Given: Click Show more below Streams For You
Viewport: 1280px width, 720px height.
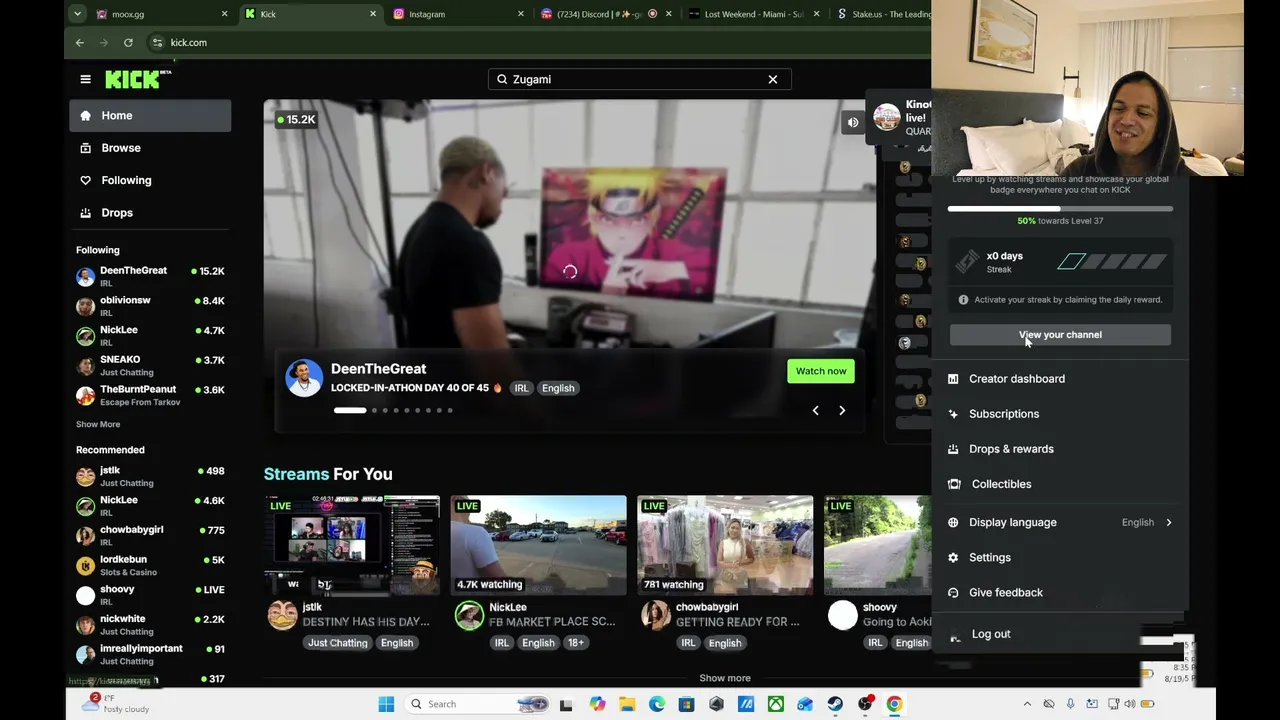Looking at the screenshot, I should coord(725,678).
